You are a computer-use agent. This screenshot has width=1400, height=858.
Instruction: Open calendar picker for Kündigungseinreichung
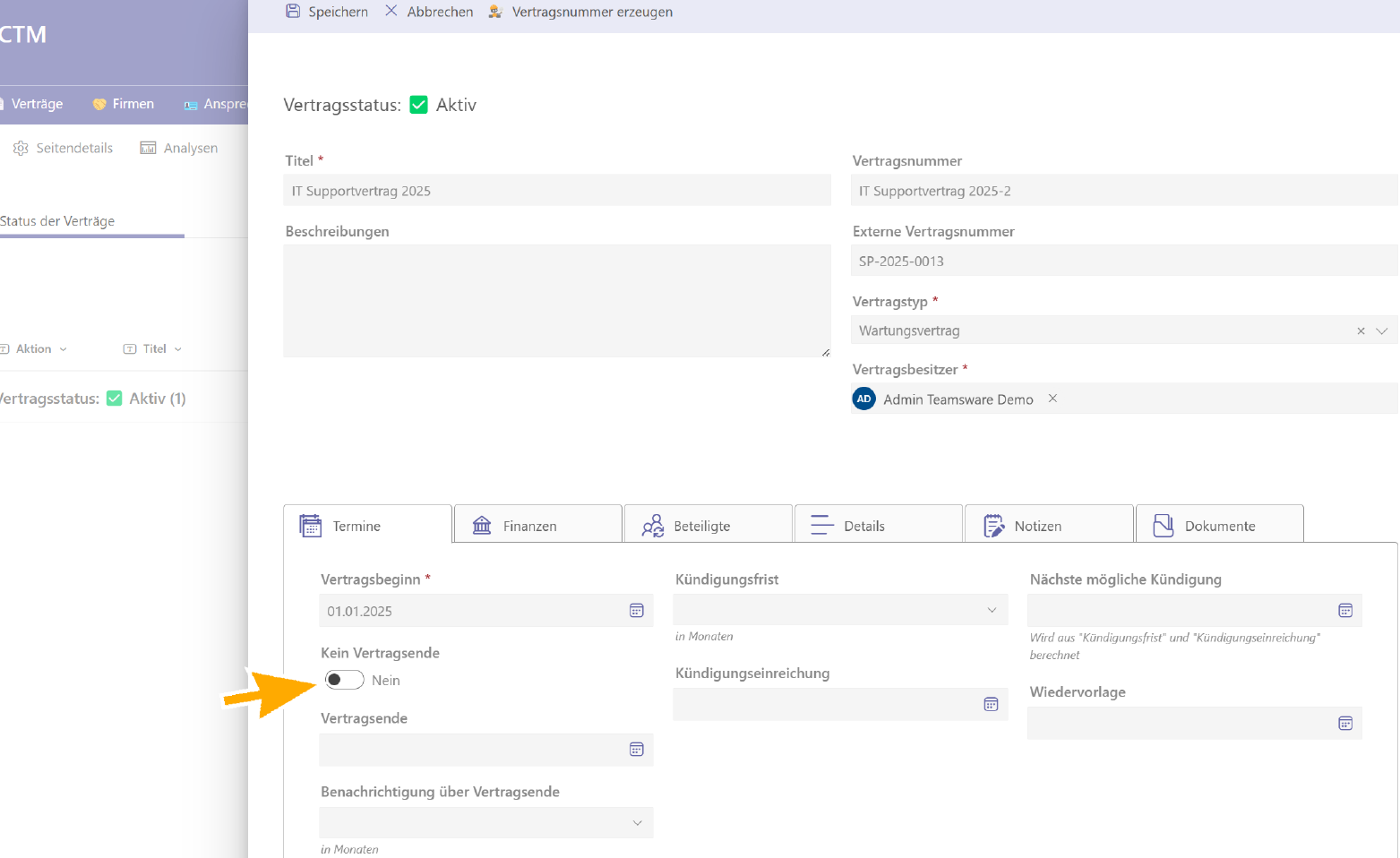(991, 705)
